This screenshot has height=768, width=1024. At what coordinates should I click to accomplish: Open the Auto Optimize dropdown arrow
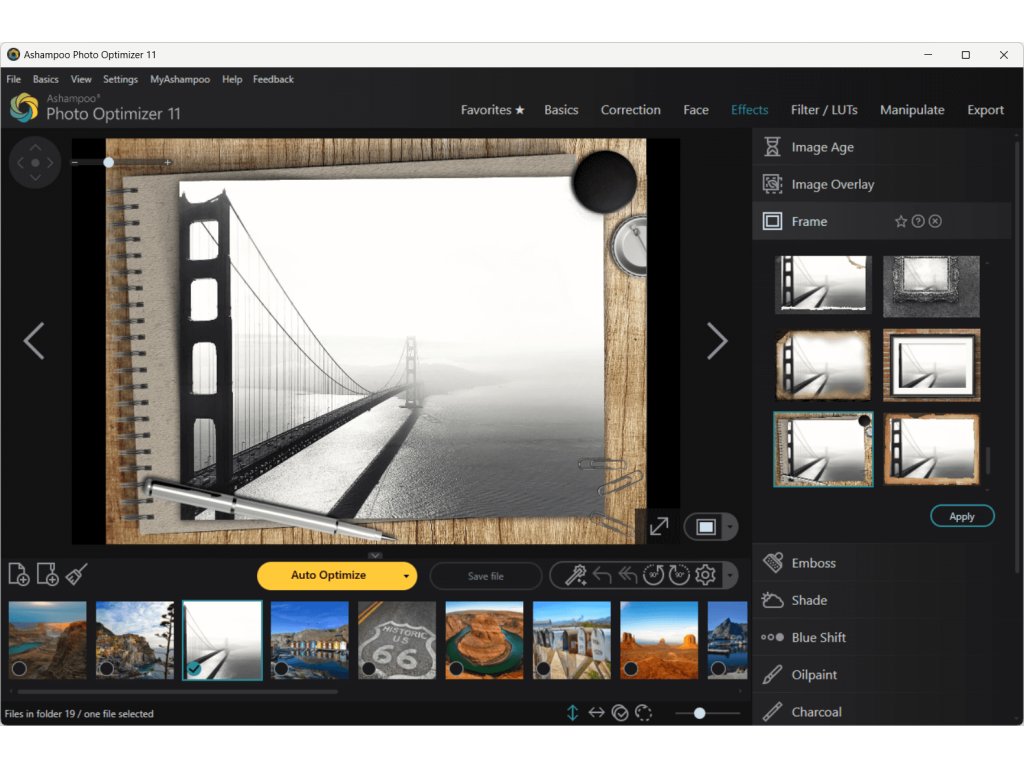pyautogui.click(x=406, y=576)
